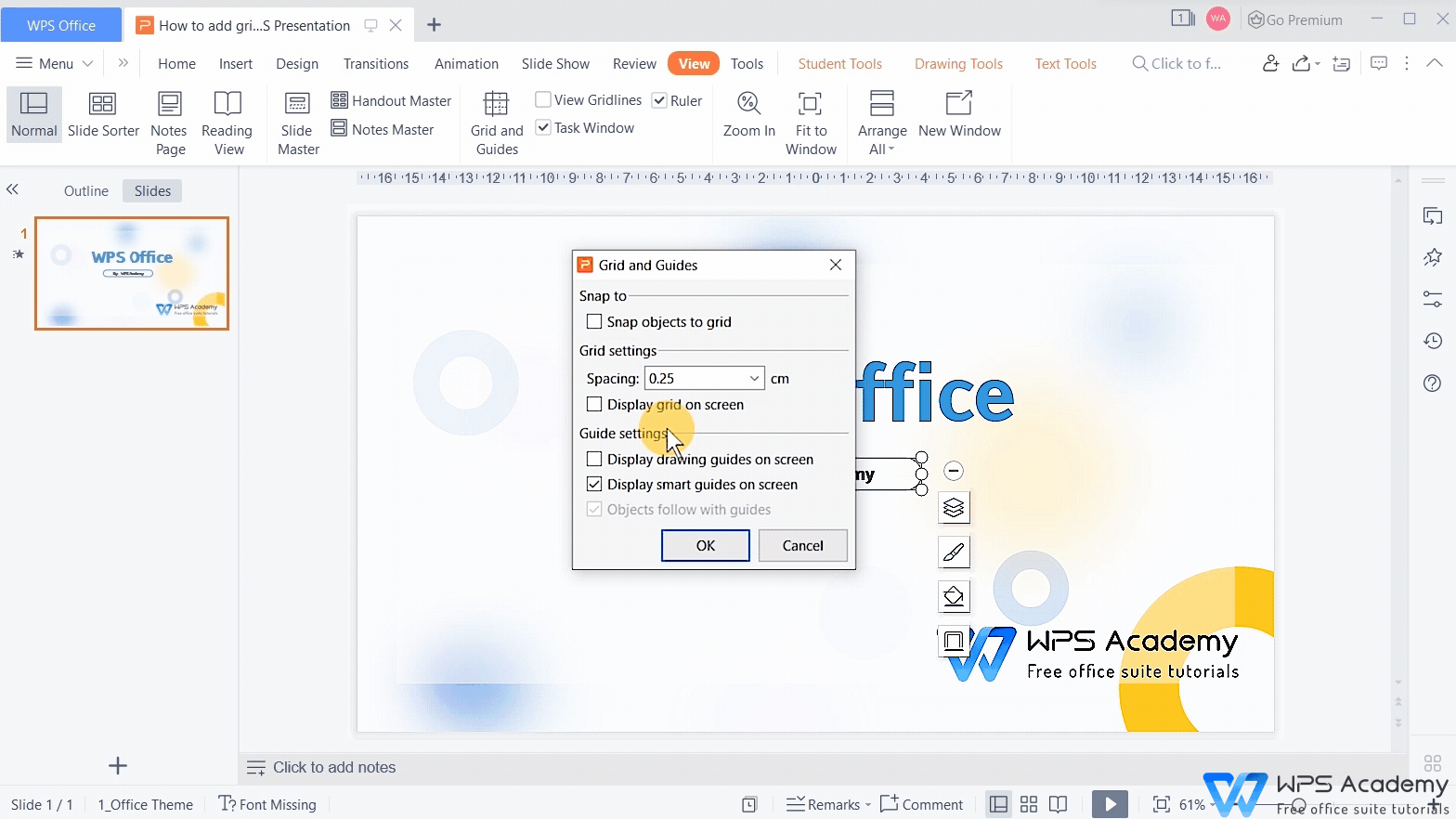Switch to Reading View

227,123
